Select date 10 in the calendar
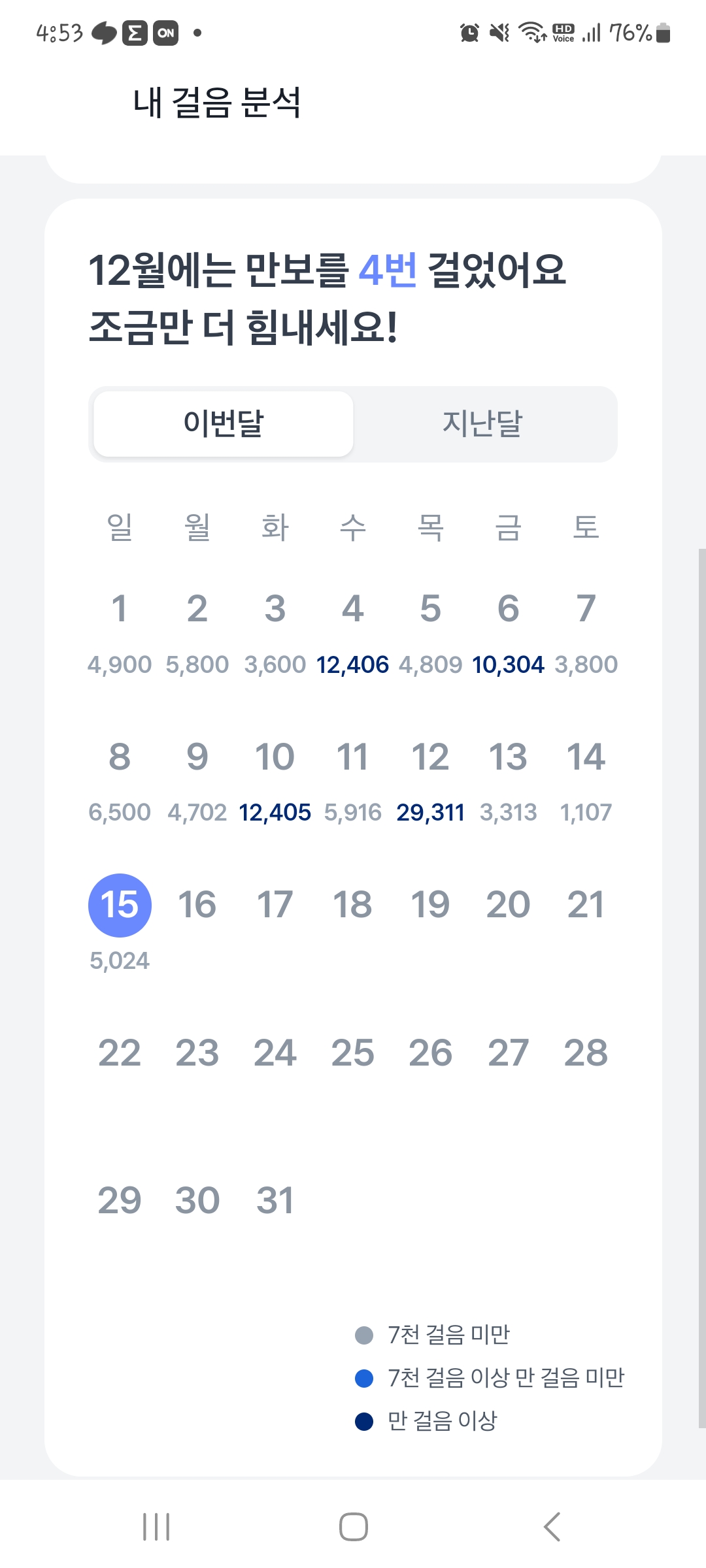Screen dimensions: 706x1568 (x=275, y=758)
